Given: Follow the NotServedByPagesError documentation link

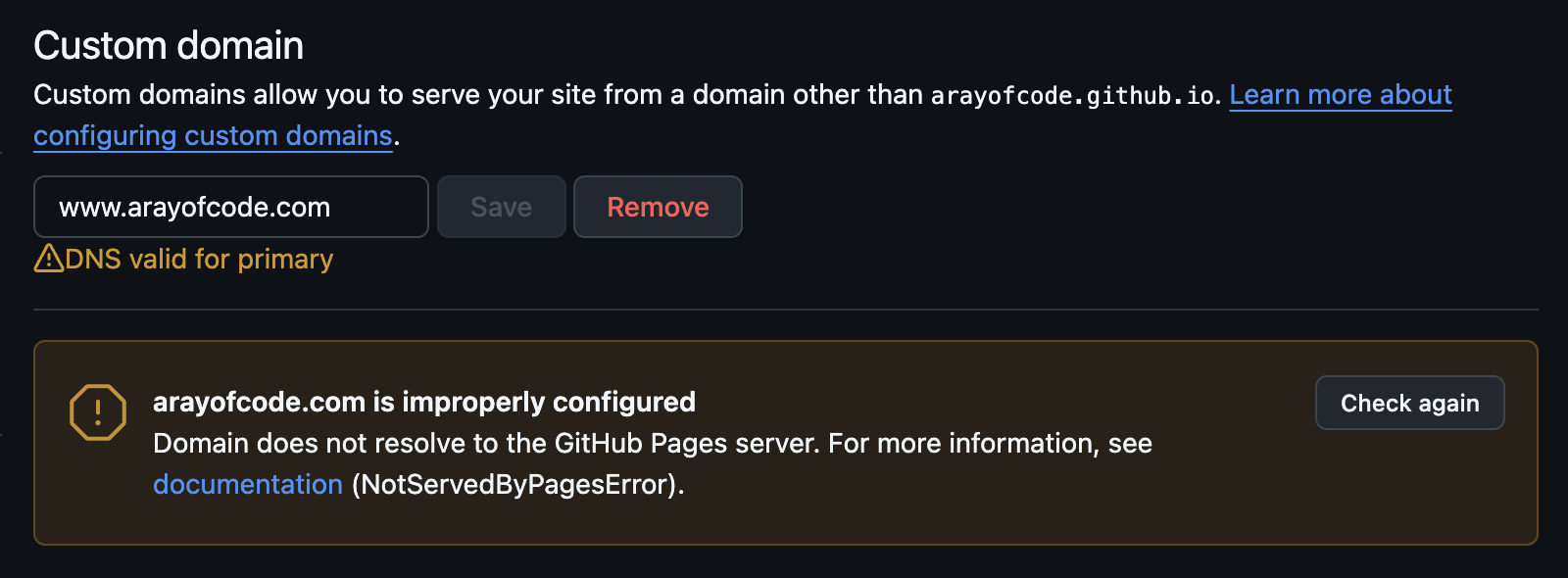Looking at the screenshot, I should 247,483.
